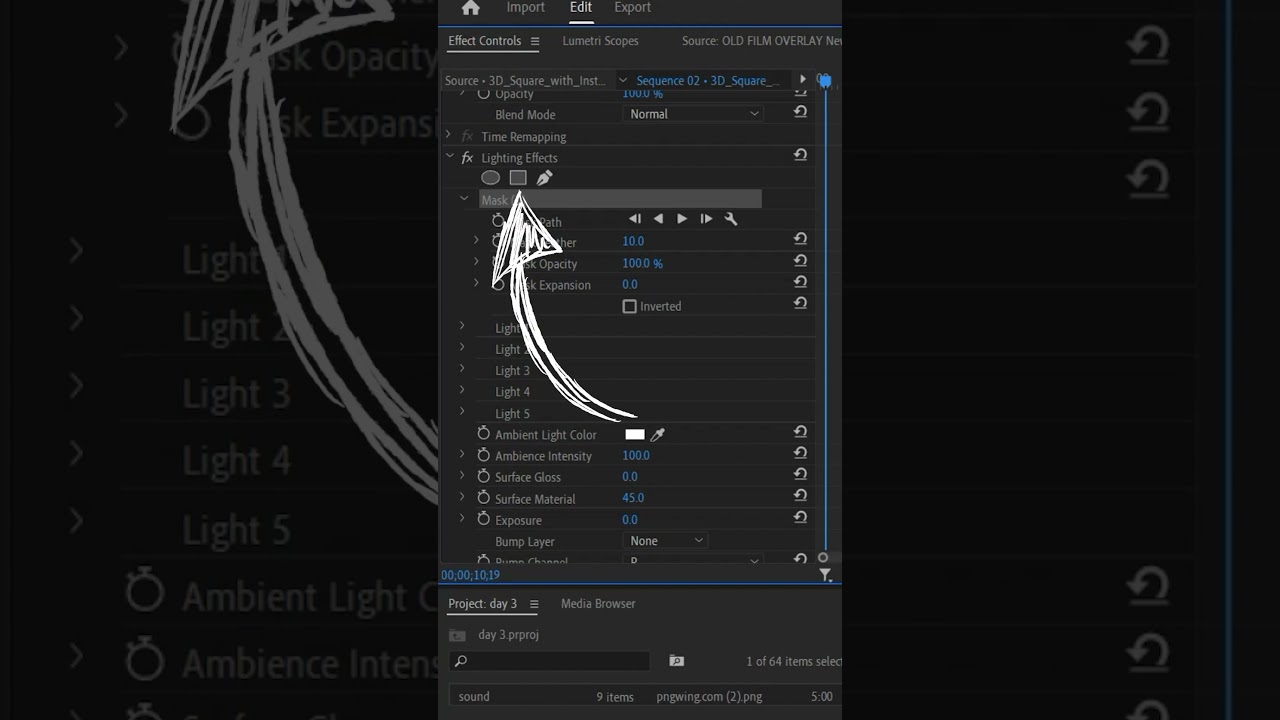This screenshot has width=1280, height=720.
Task: Click the create search bin folder icon
Action: tap(677, 661)
